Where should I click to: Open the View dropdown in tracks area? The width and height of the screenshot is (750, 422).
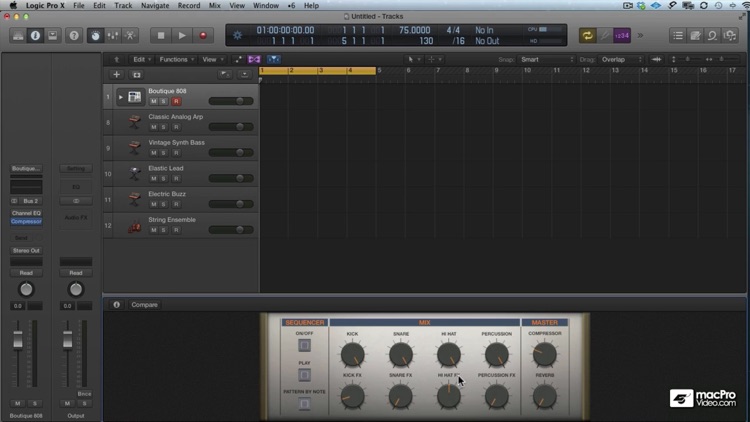pyautogui.click(x=213, y=59)
